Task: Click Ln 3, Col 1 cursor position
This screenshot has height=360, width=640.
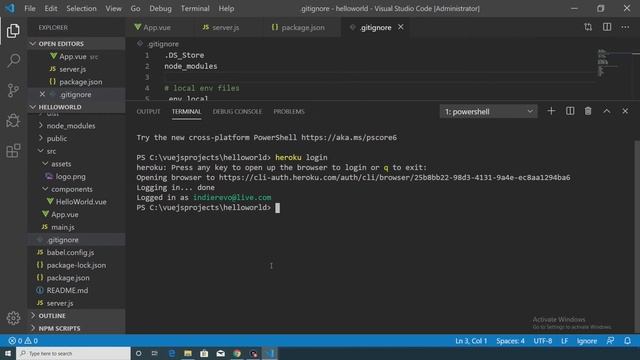Action: (x=471, y=341)
